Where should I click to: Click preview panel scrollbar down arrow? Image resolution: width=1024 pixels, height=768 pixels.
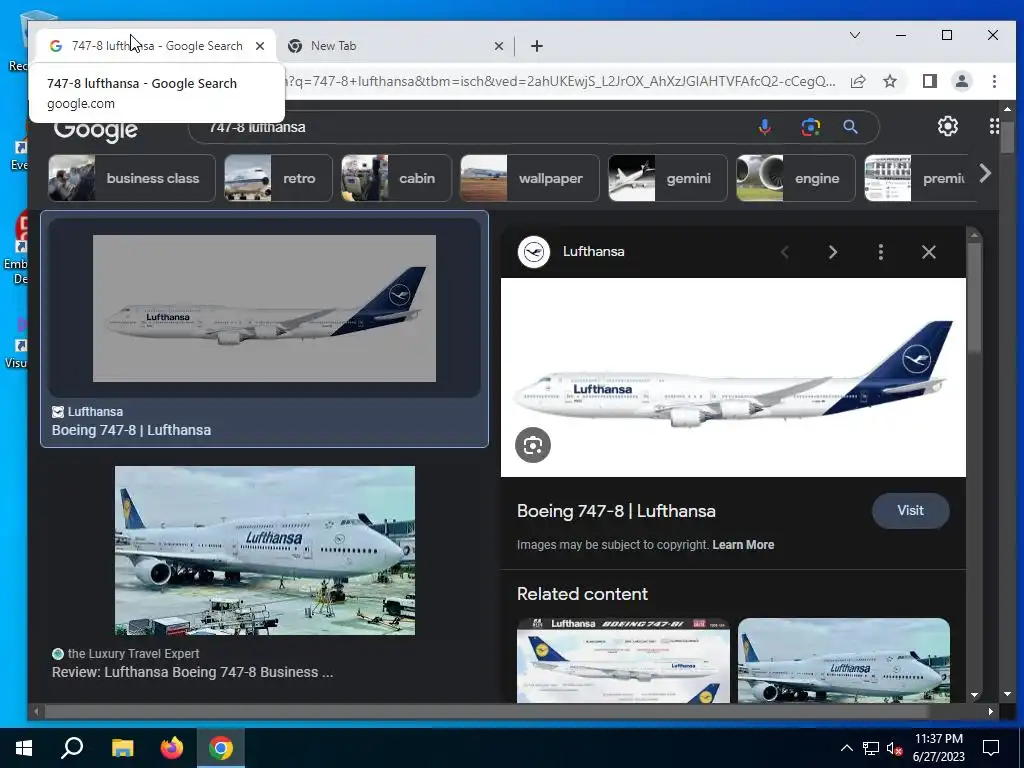point(974,695)
